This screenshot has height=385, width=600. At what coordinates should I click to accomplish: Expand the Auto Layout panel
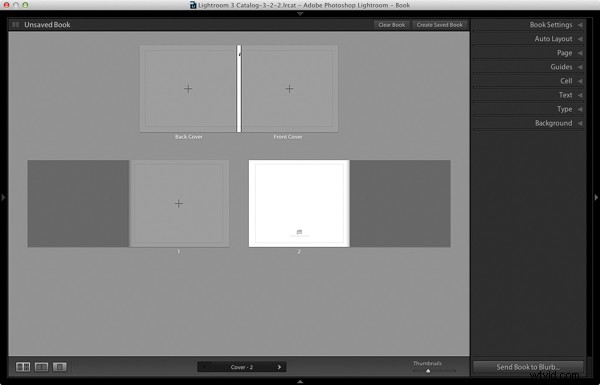point(528,39)
